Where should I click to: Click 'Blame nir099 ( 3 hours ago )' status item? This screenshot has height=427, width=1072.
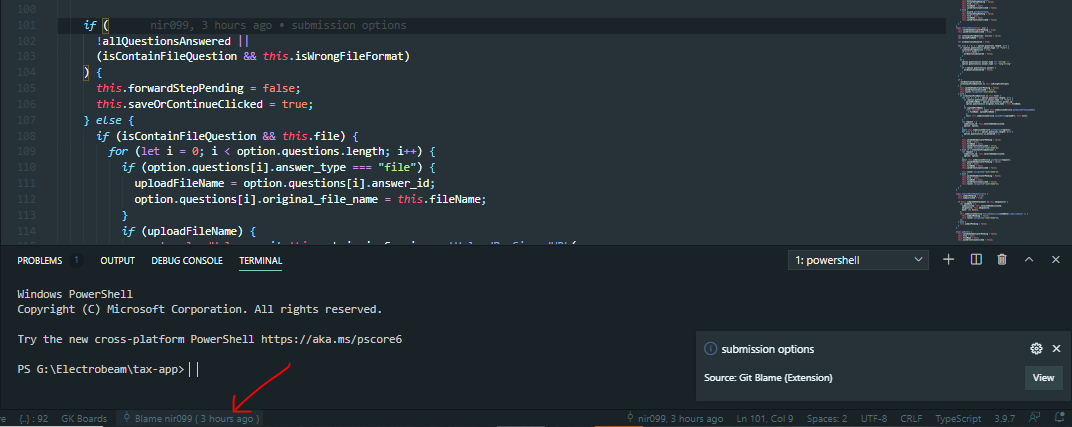pos(191,418)
